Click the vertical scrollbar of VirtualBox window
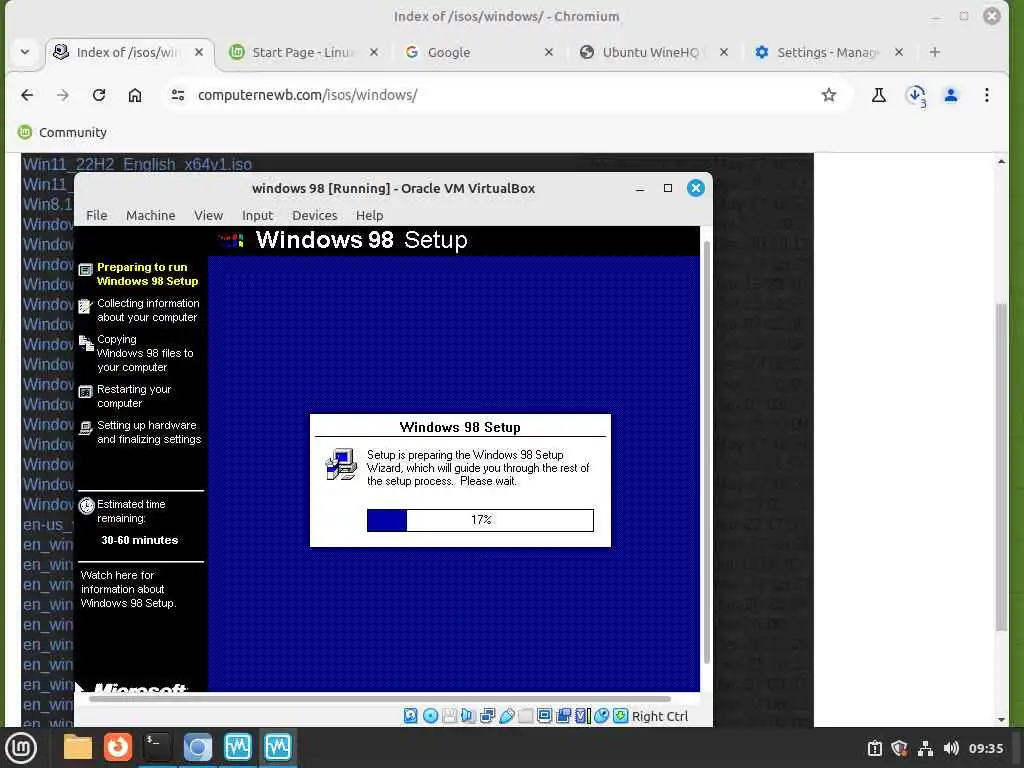Viewport: 1024px width, 768px height. (x=706, y=452)
